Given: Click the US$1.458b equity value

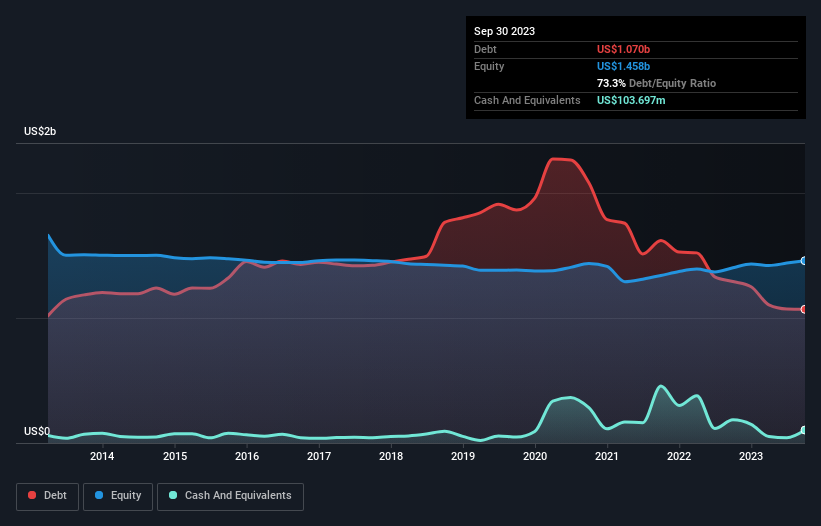Looking at the screenshot, I should pyautogui.click(x=623, y=66).
